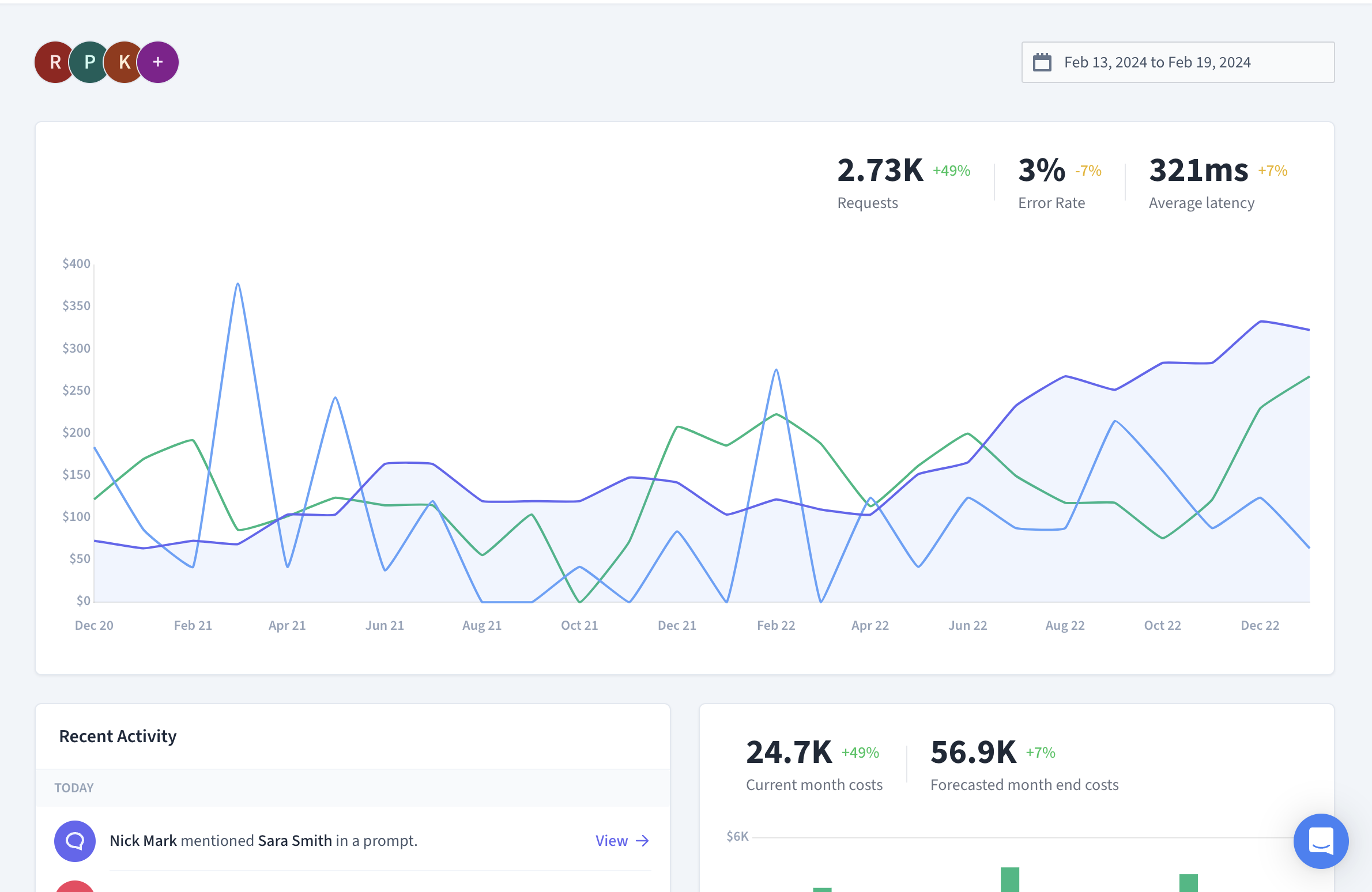1372x892 pixels.
Task: Click the Forecasted month end costs label
Action: pos(1024,785)
